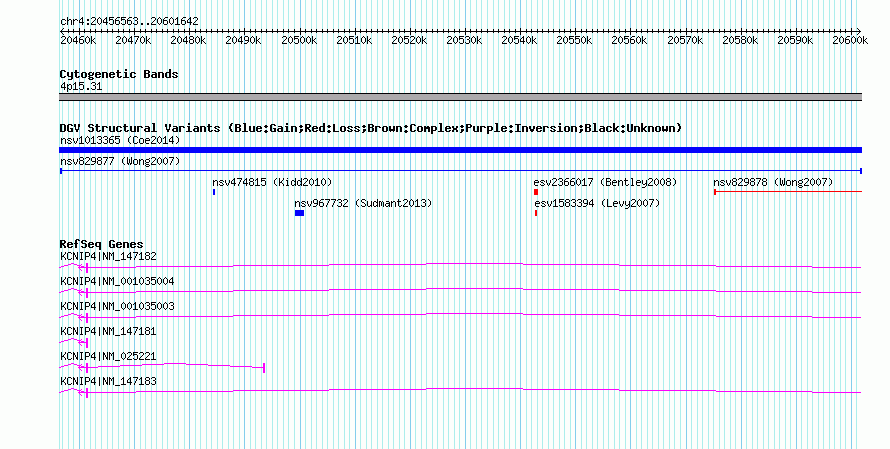Image resolution: width=890 pixels, height=449 pixels.
Task: Select the thick blue nsv1013365 gain bar
Action: pos(460,150)
